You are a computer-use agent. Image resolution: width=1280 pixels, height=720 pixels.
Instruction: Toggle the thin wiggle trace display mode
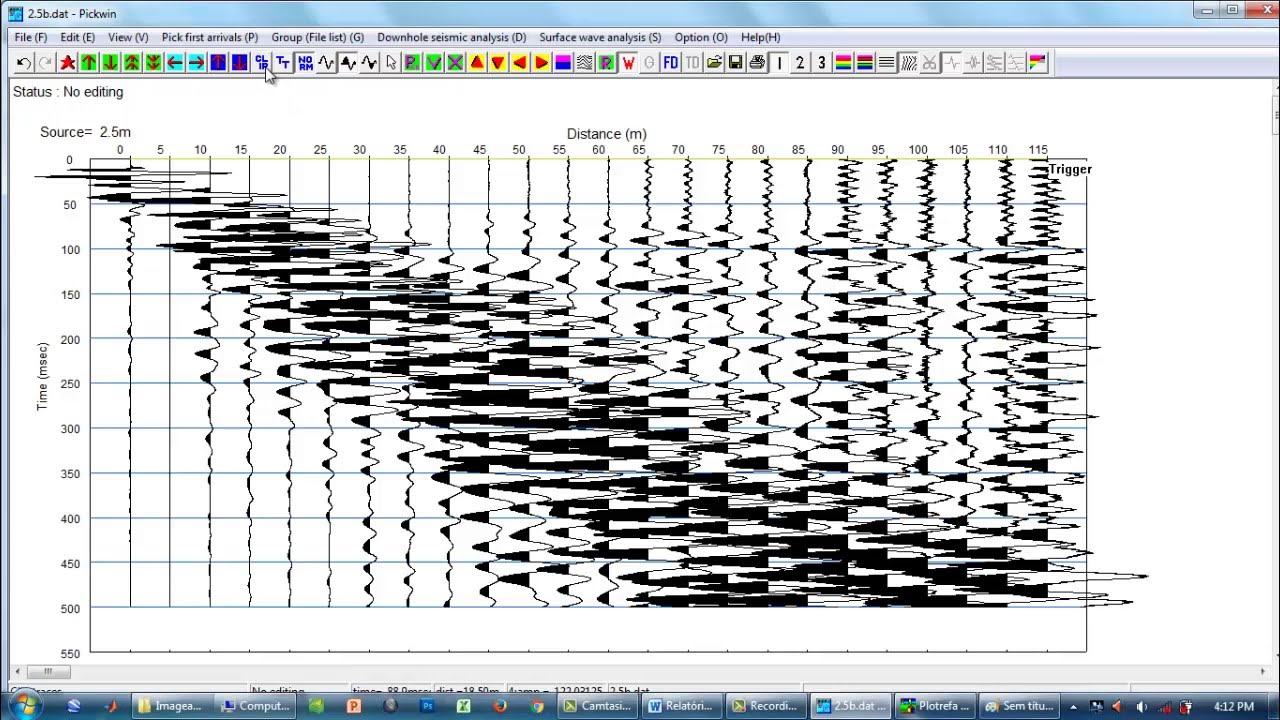point(326,63)
